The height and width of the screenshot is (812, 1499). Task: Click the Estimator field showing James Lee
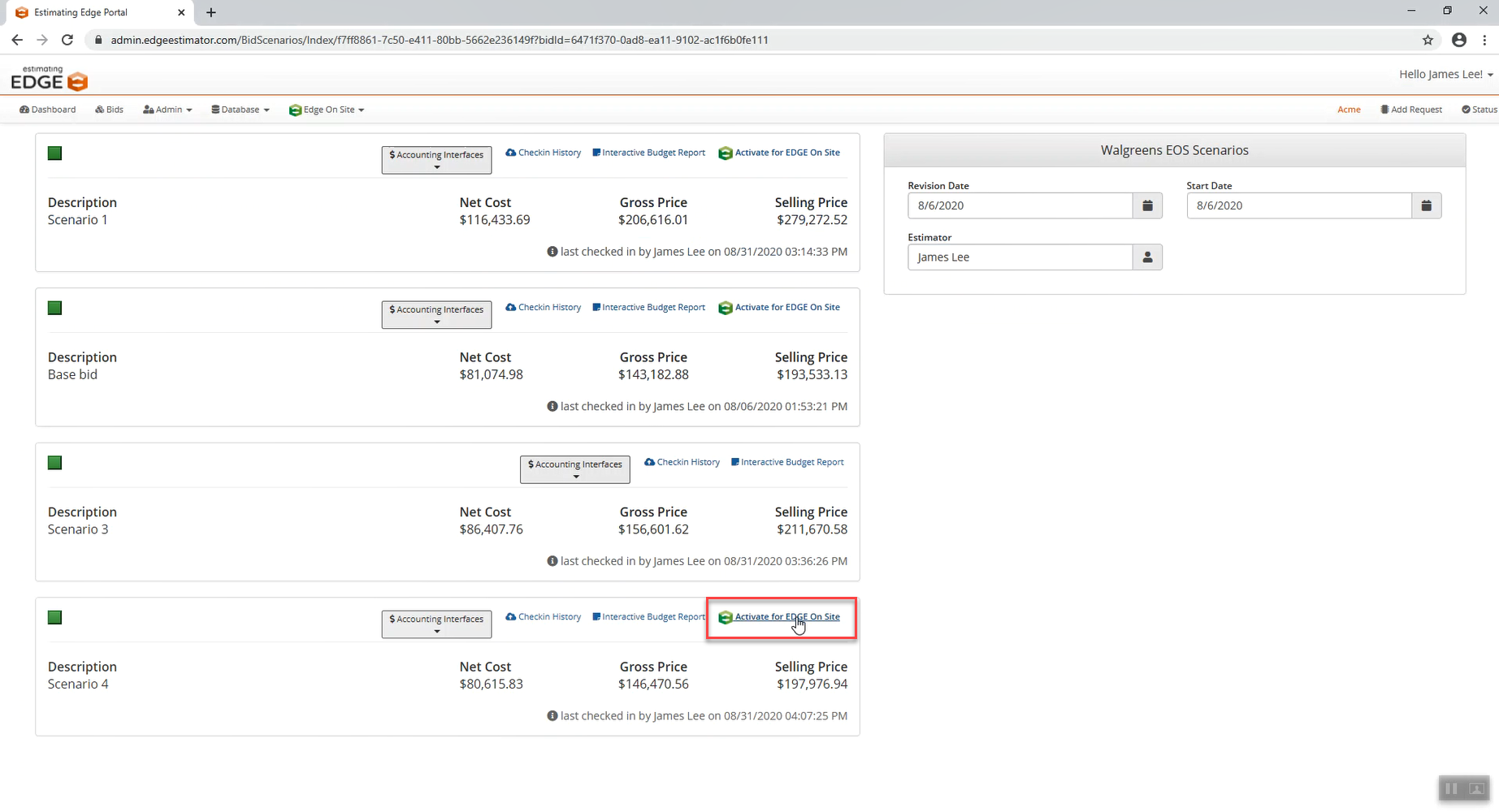click(x=1020, y=257)
